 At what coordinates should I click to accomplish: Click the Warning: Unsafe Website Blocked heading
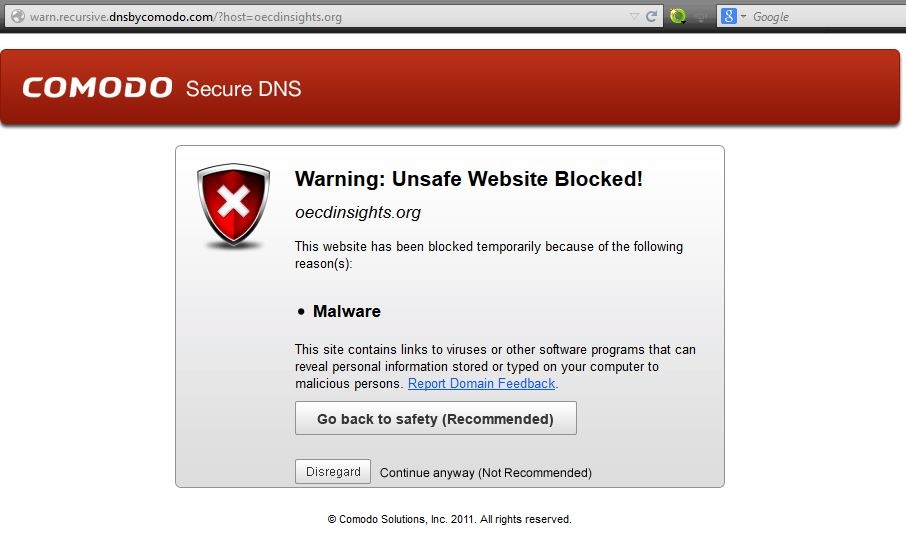(468, 179)
